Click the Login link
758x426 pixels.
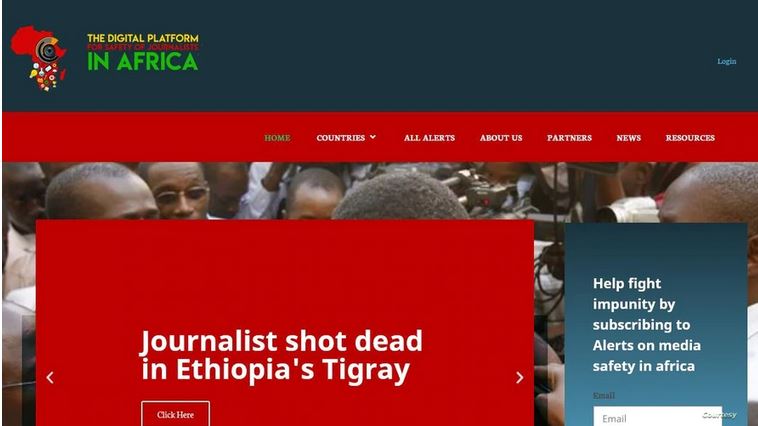click(727, 61)
